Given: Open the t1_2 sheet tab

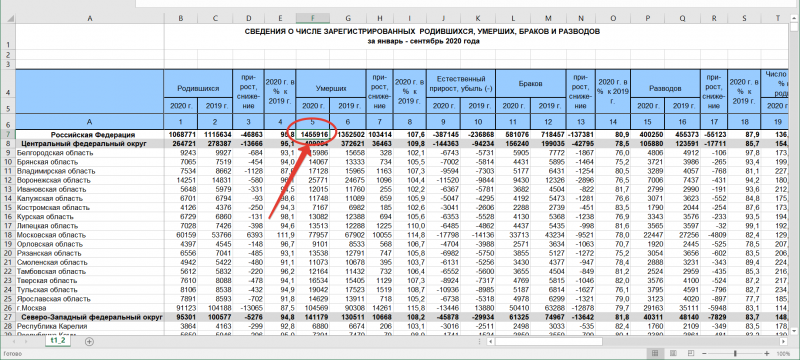Looking at the screenshot, I should [58, 341].
